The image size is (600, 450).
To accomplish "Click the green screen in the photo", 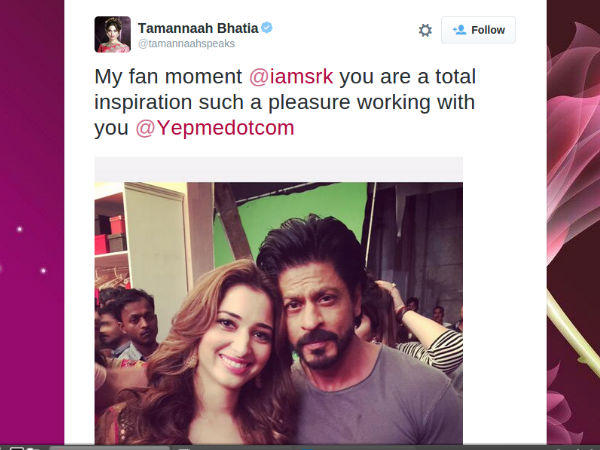I will coord(291,214).
